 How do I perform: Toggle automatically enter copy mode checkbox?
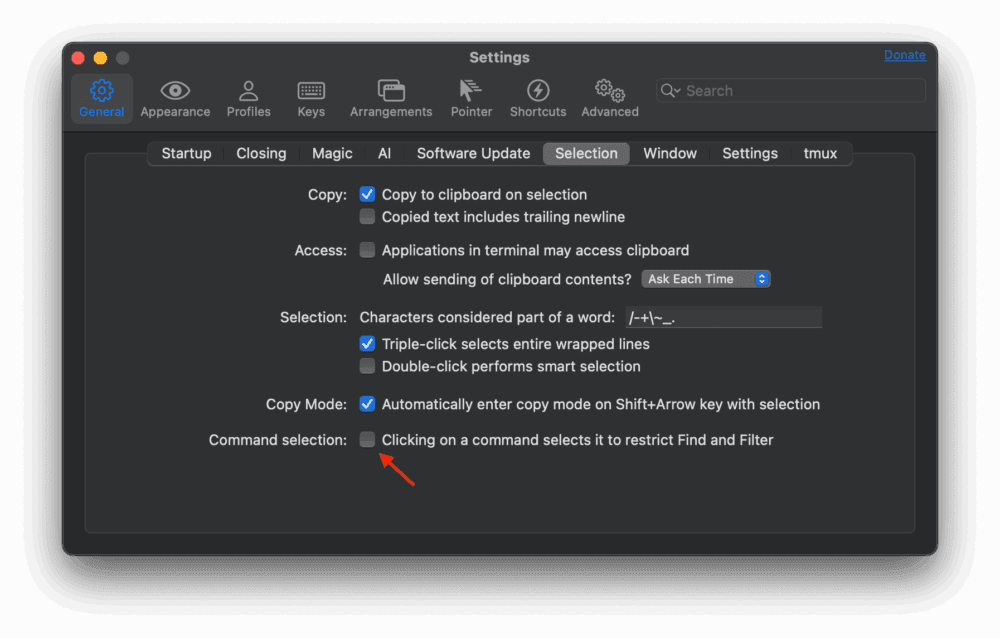pyautogui.click(x=367, y=404)
